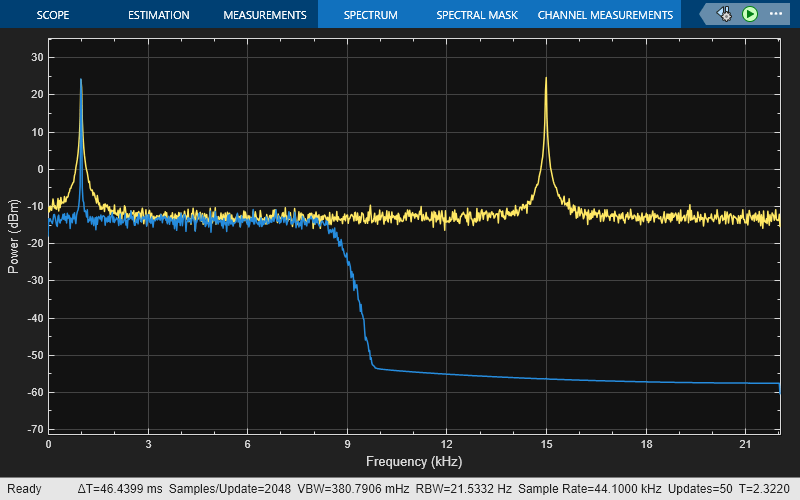Open the three-dots more options menu
The image size is (800, 500).
tap(776, 14)
